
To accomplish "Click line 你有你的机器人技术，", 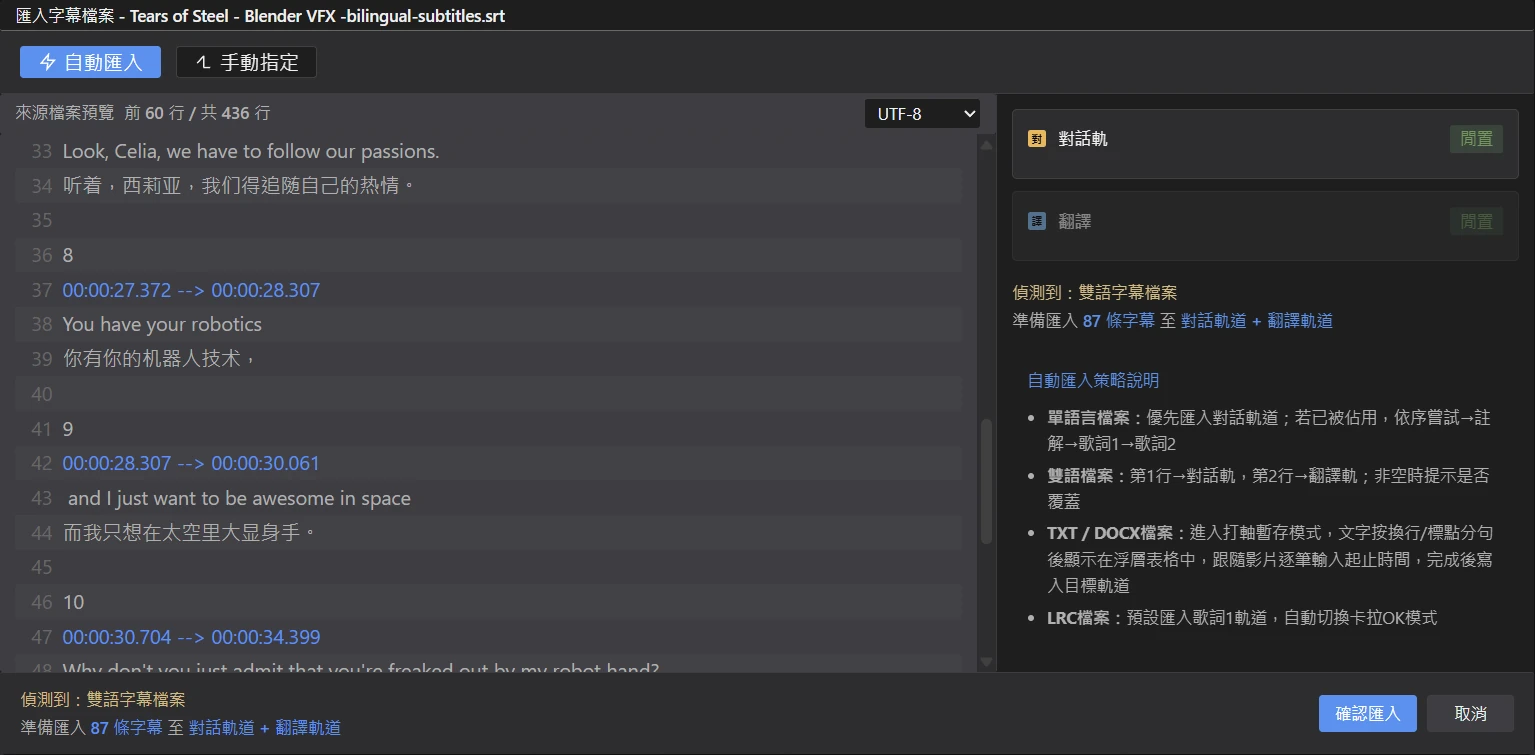I will (160, 359).
